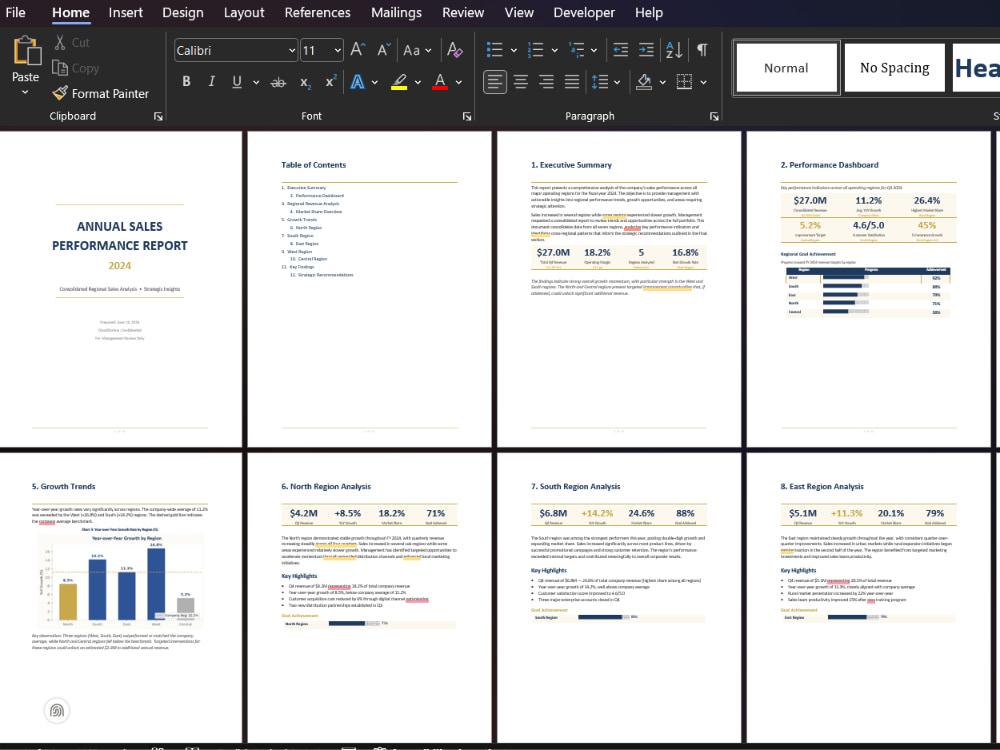The height and width of the screenshot is (750, 1000).
Task: Justify the paragraph text
Action: click(x=572, y=82)
